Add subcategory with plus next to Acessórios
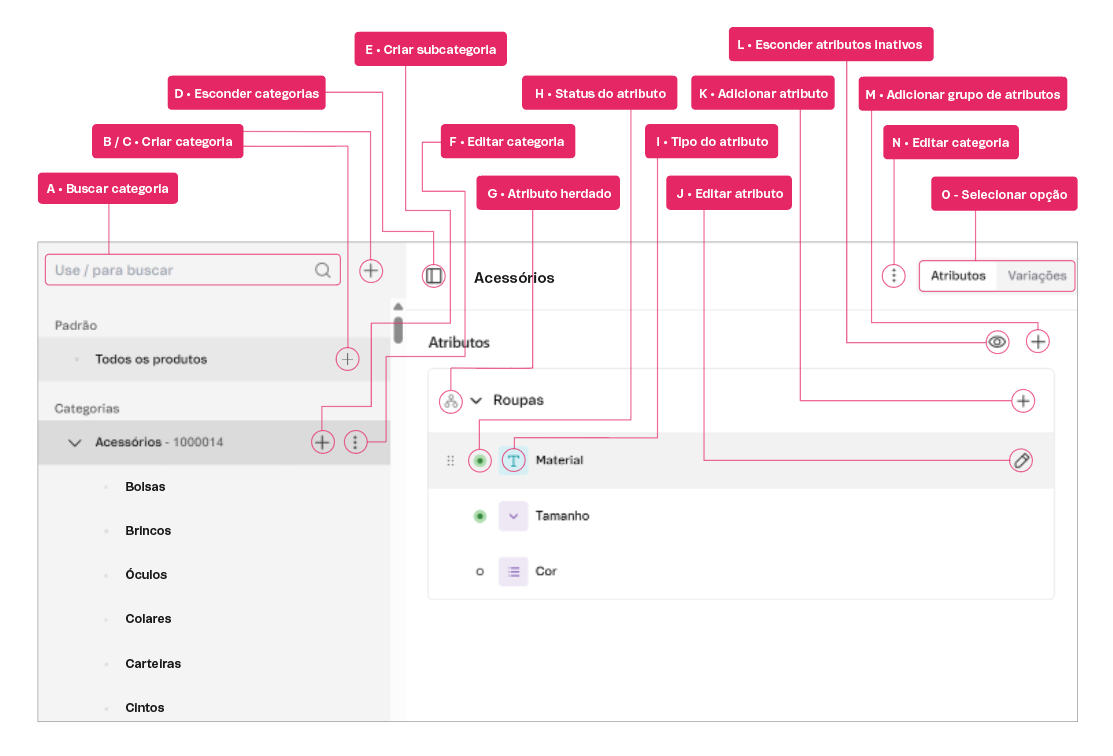 (322, 442)
